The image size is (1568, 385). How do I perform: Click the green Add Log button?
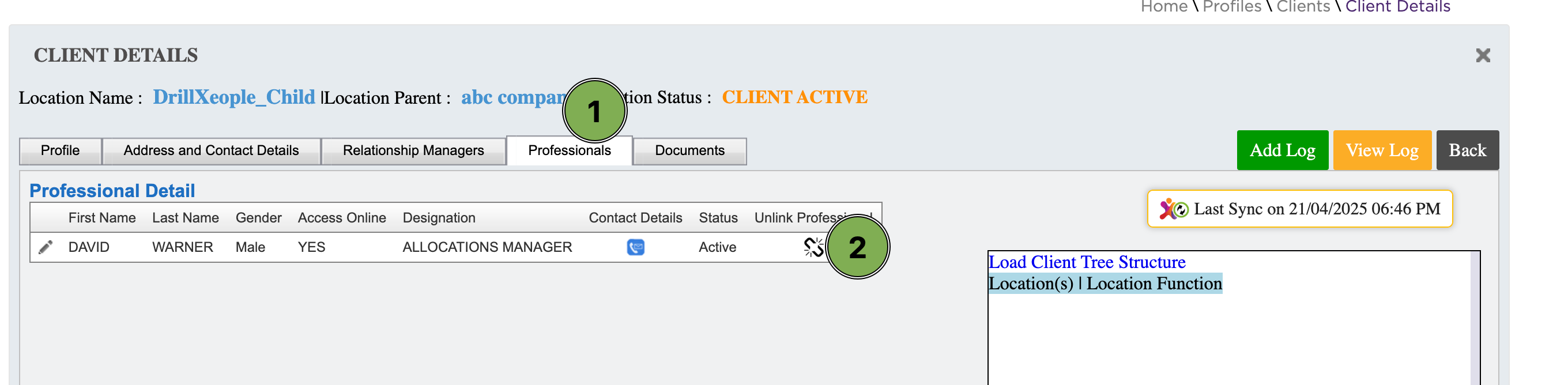[x=1283, y=150]
